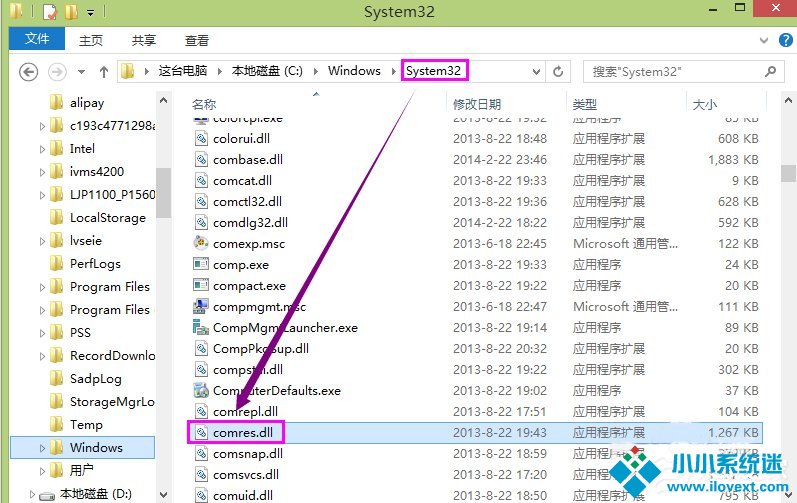Sort by 类型 column header

(584, 104)
